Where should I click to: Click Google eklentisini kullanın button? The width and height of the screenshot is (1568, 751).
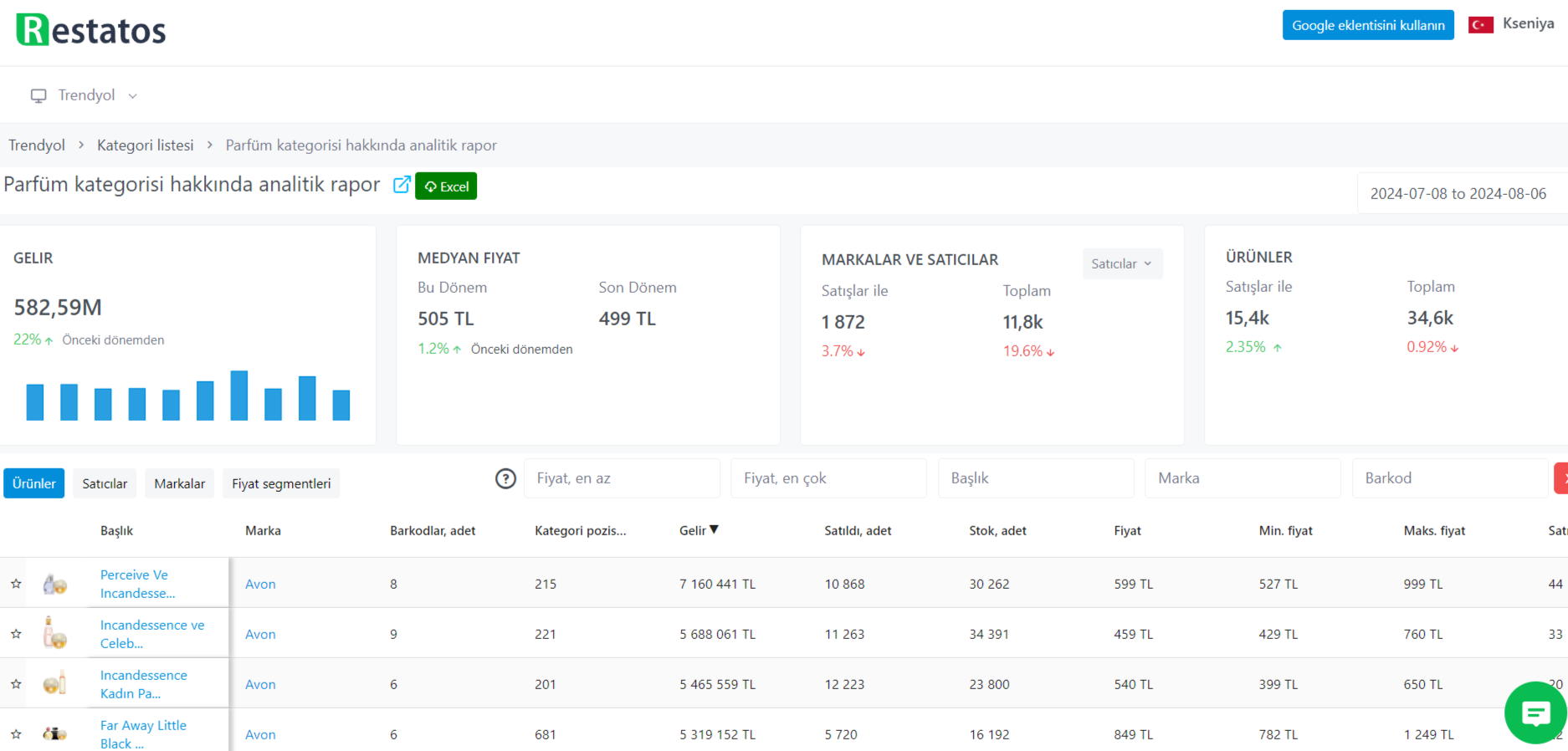(x=1368, y=25)
